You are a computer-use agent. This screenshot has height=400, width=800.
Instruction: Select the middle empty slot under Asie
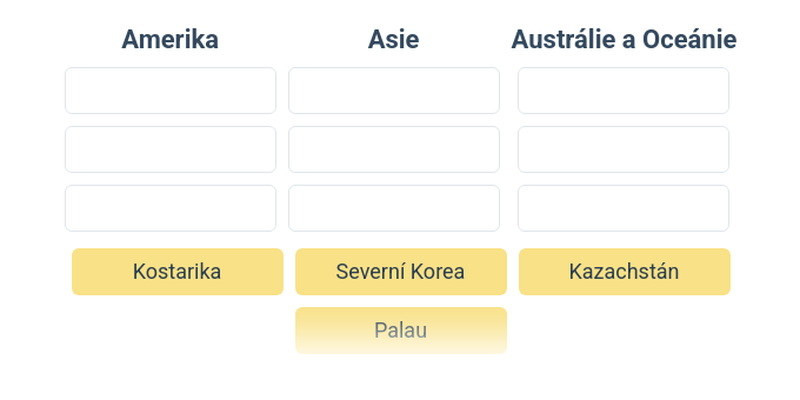(x=394, y=149)
